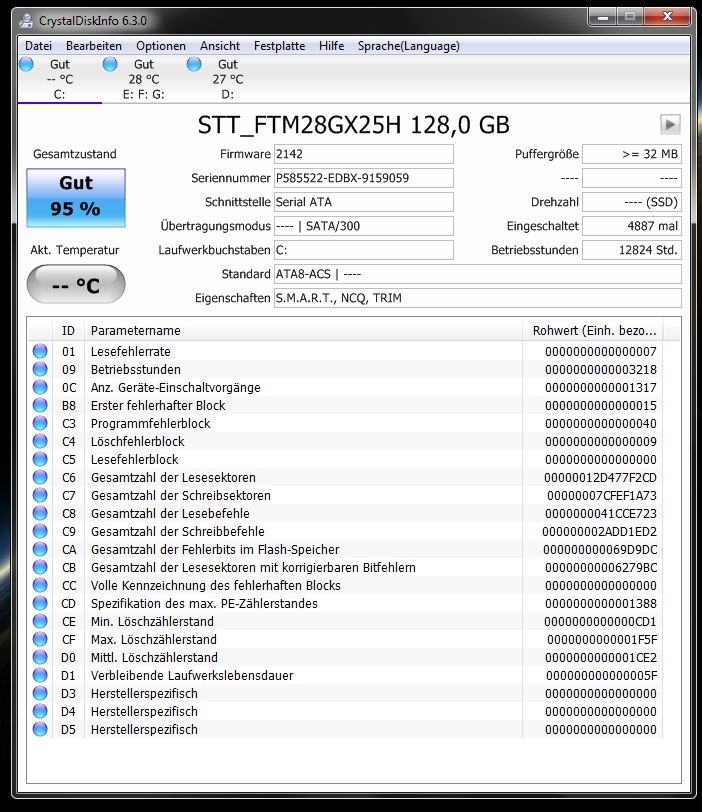Click the Laufwerkbuchstaben field
The height and width of the screenshot is (812, 702).
point(363,250)
